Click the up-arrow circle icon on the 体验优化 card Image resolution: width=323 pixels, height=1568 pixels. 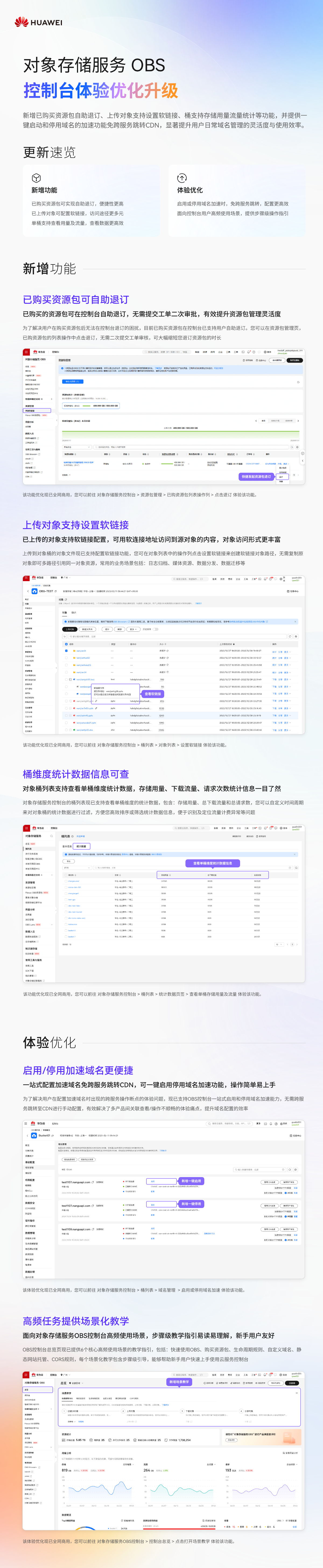182,178
